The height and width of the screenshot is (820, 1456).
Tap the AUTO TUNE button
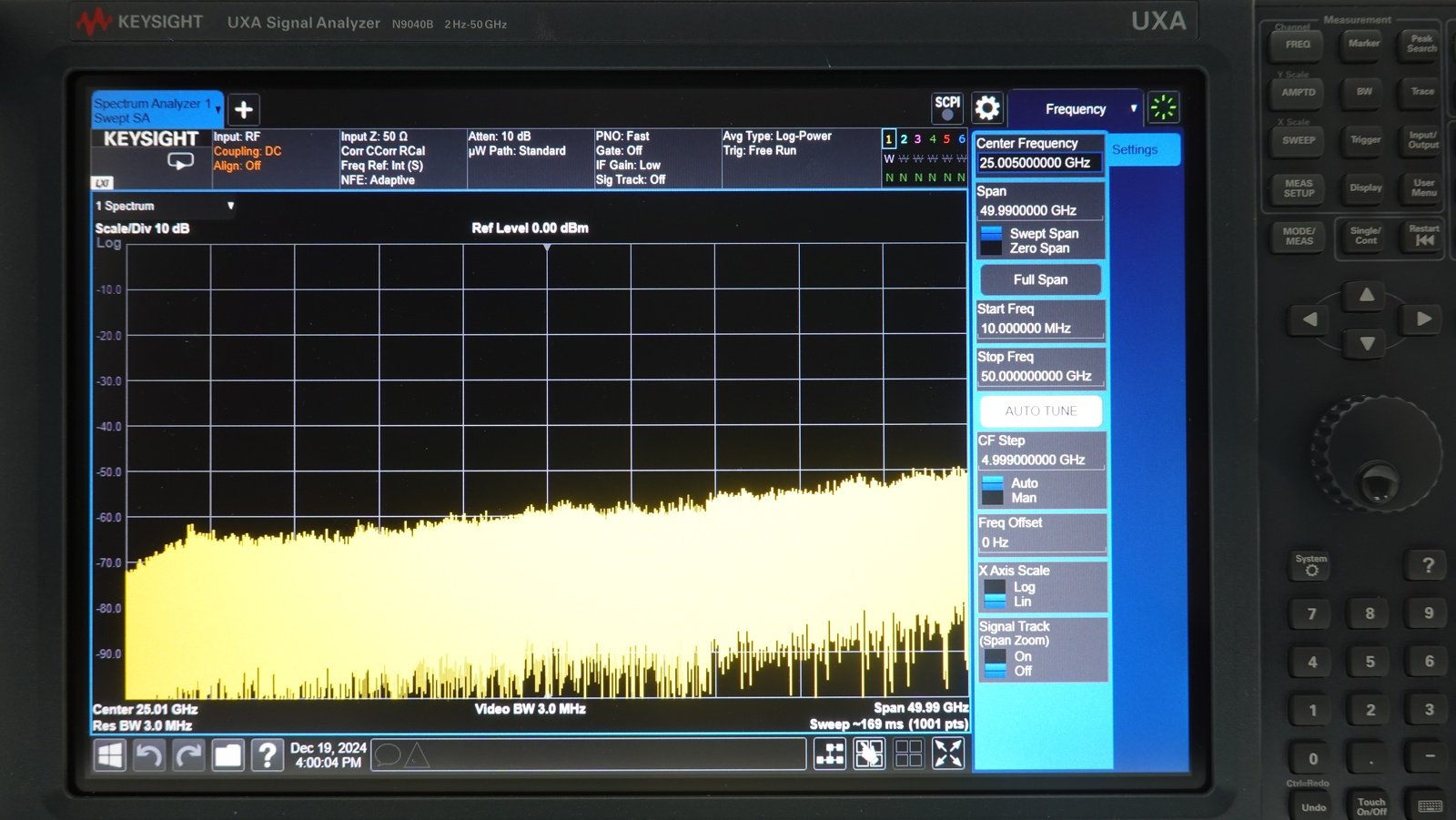pos(1040,410)
